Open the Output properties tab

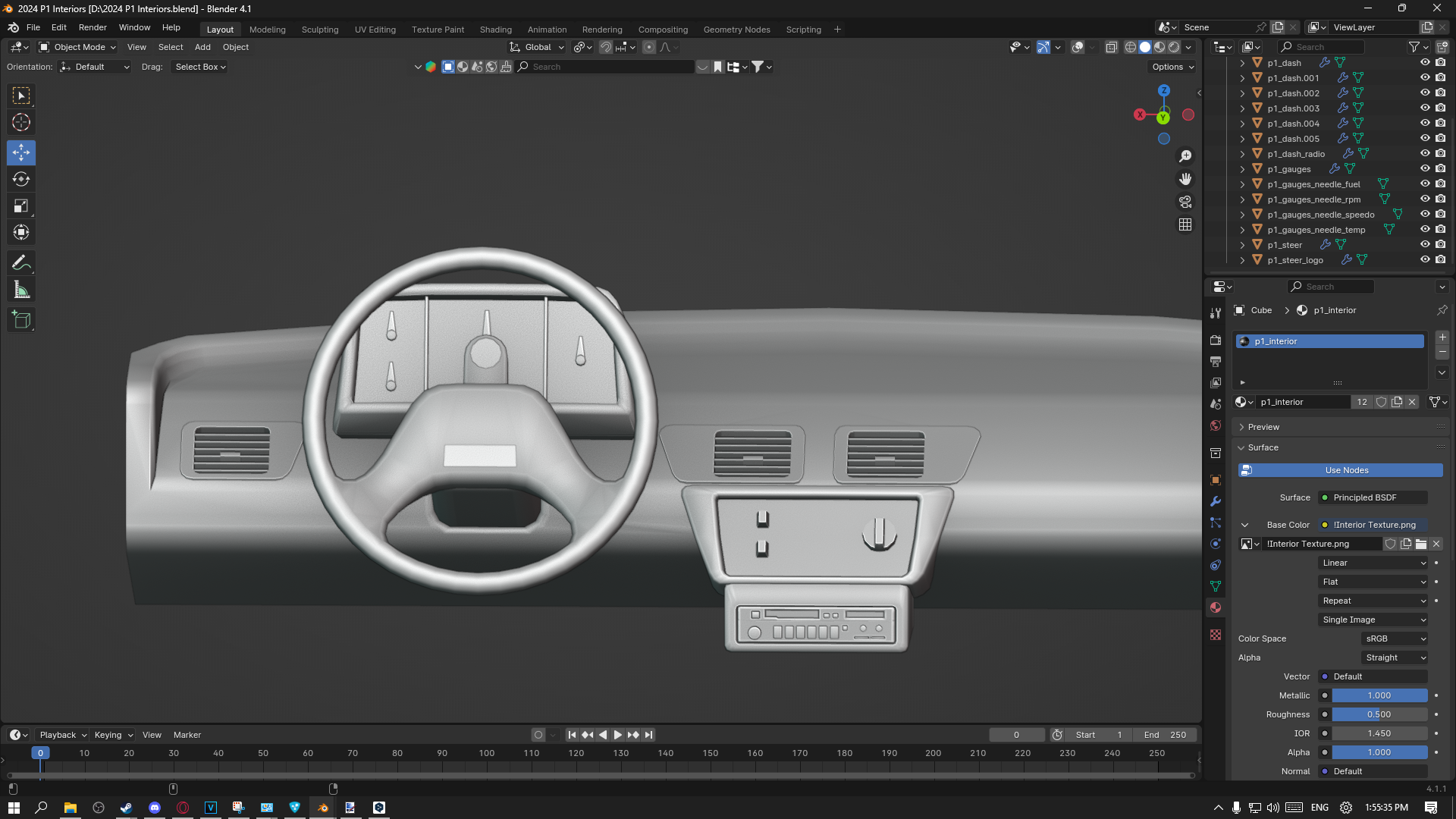click(x=1216, y=362)
